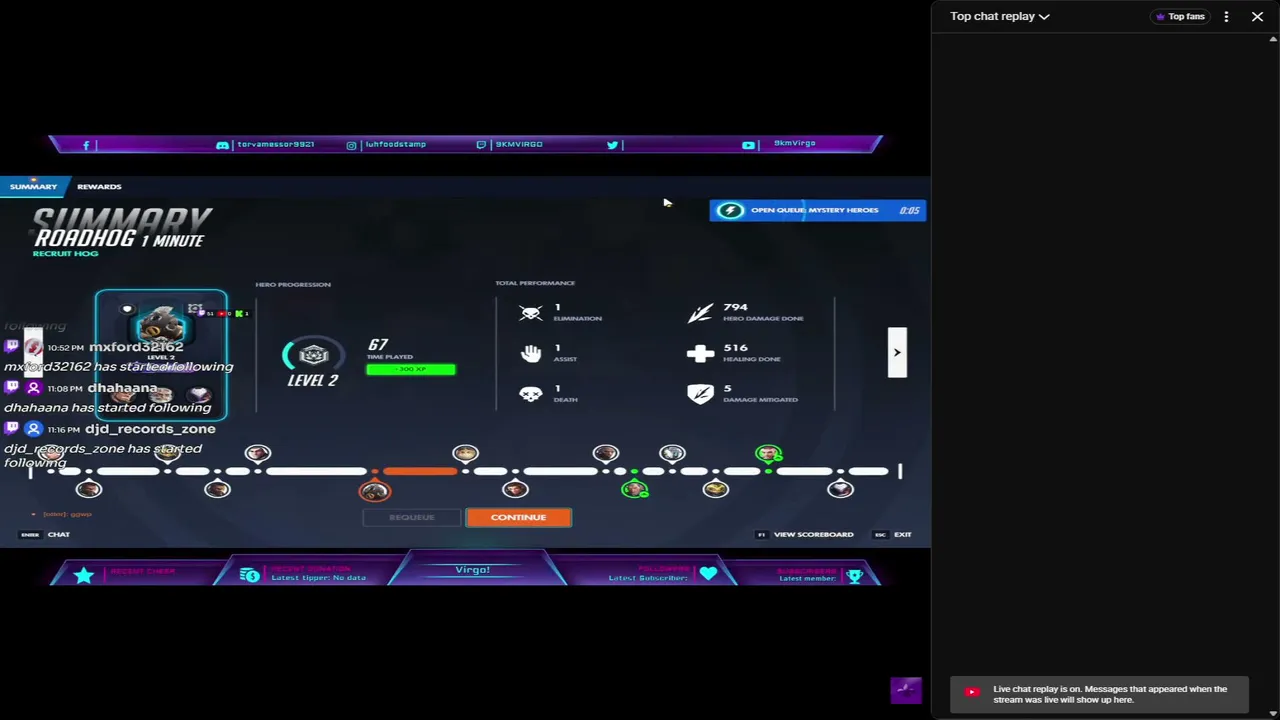Click the channel watermark thumbnail
Viewport: 1280px width, 720px height.
pyautogui.click(x=906, y=691)
